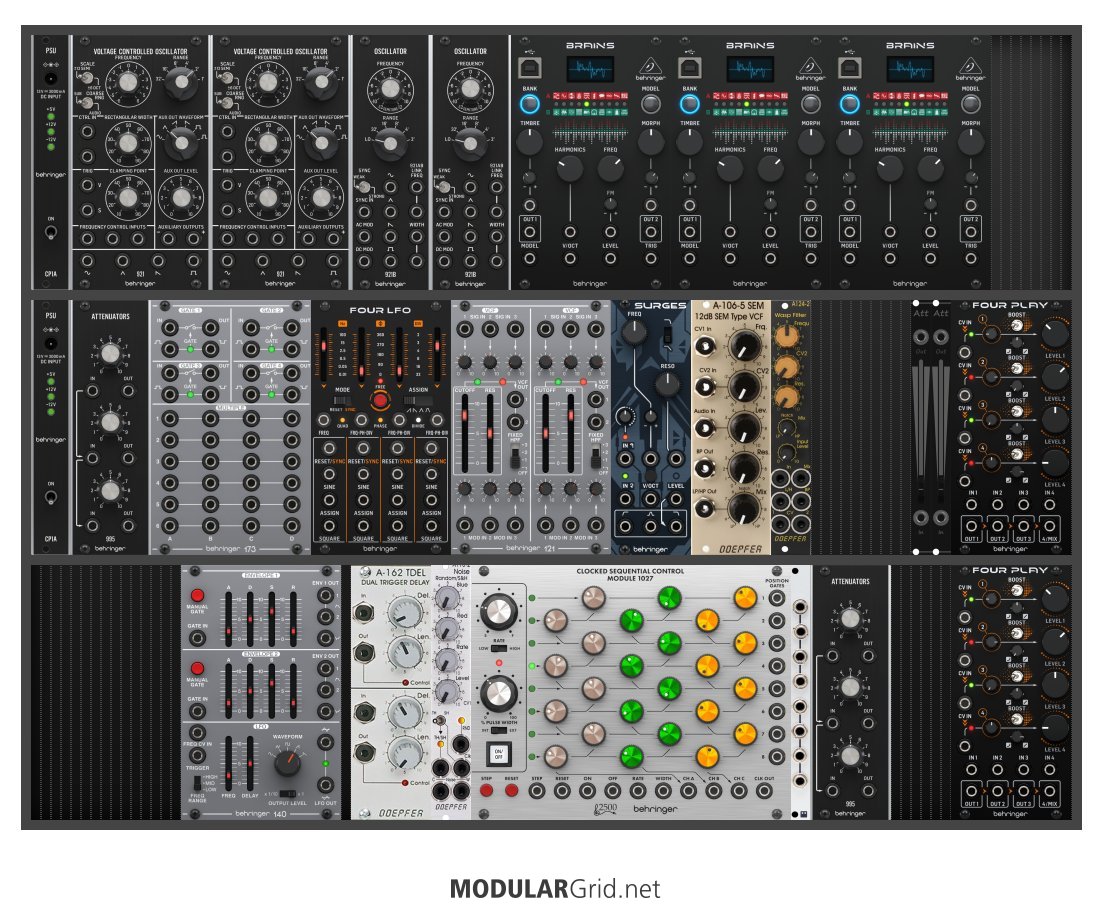Click the first FREQ jack on Four LFO

pyautogui.click(x=323, y=421)
